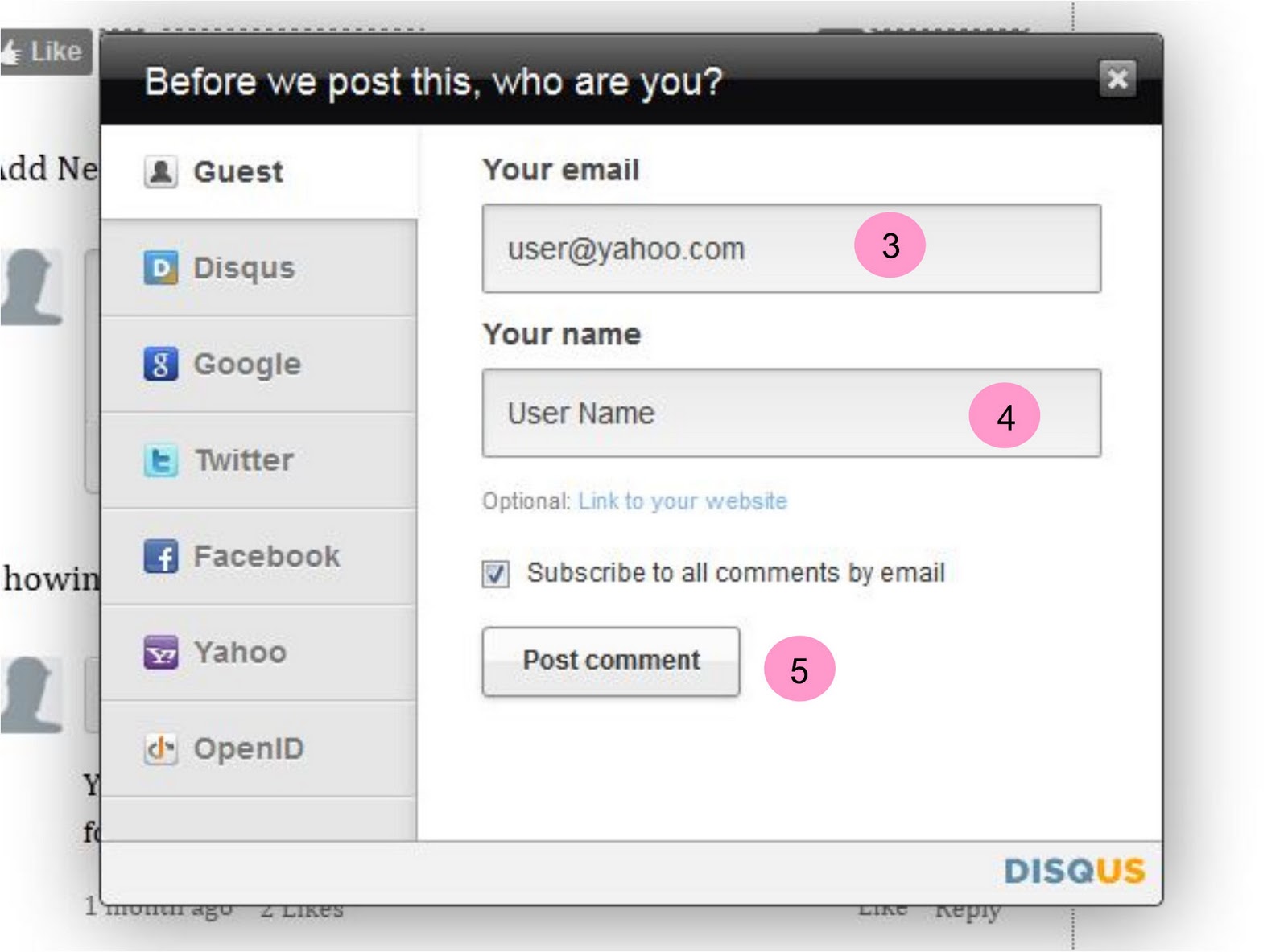This screenshot has width=1288, height=952.
Task: Click into the Your name field
Action: 724,414
